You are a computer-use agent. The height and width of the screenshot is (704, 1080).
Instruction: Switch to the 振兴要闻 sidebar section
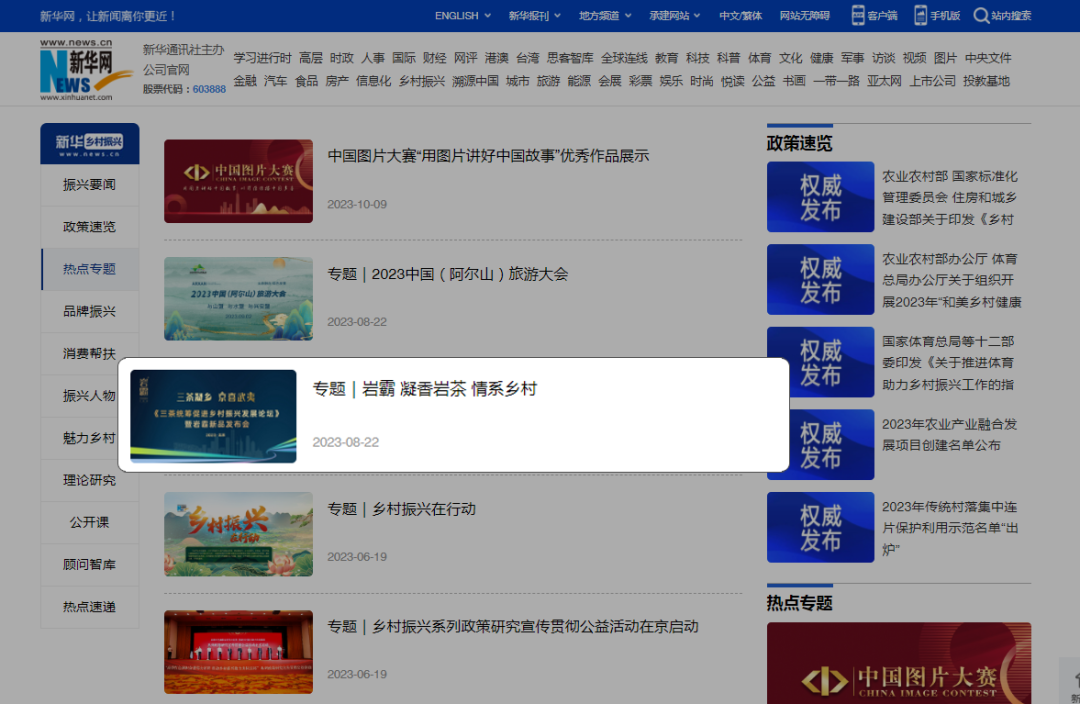click(89, 185)
